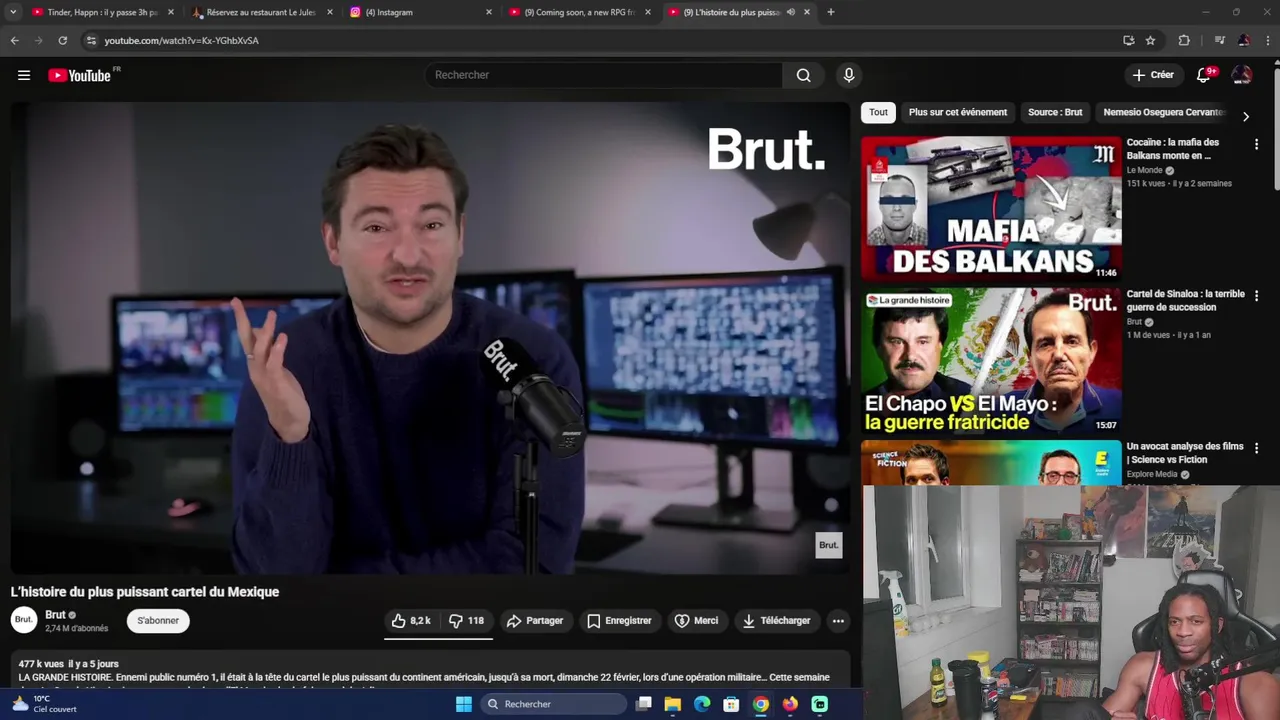This screenshot has height=720, width=1280.
Task: Start voice search with the microphone icon
Action: coord(849,75)
